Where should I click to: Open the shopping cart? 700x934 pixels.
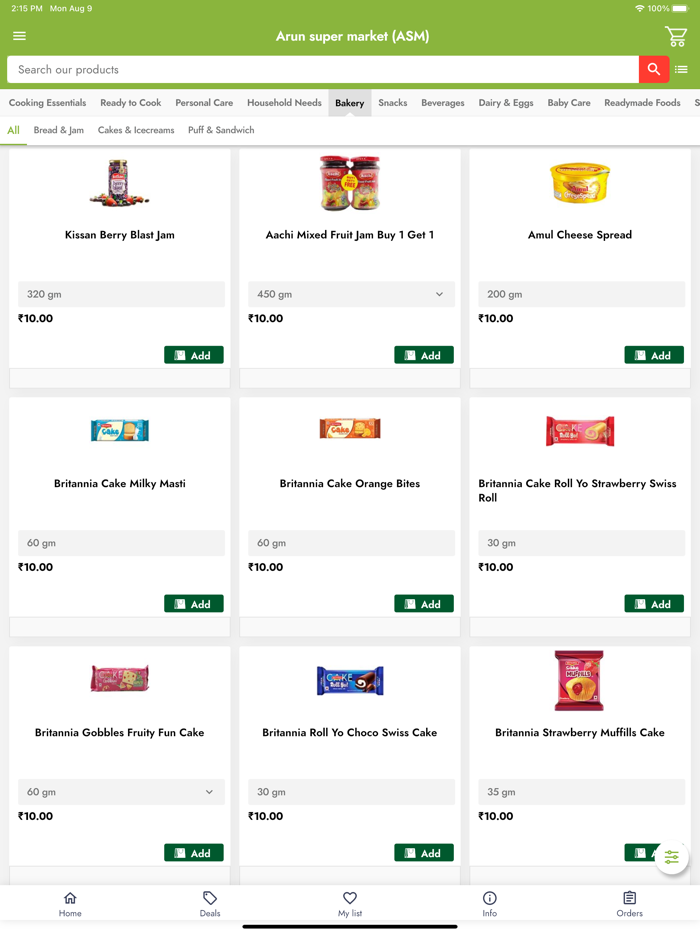676,35
